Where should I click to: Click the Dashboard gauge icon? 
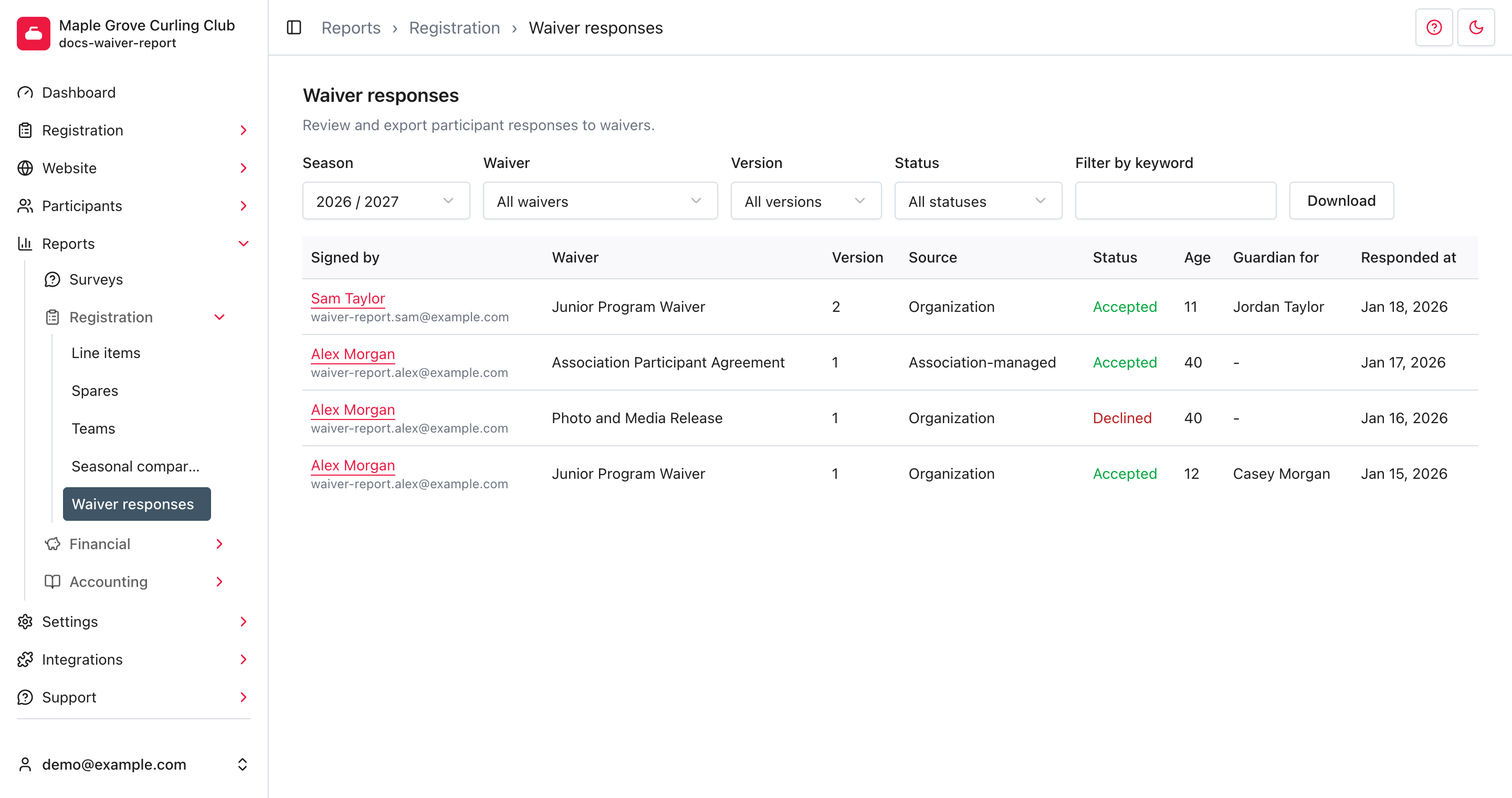point(25,93)
